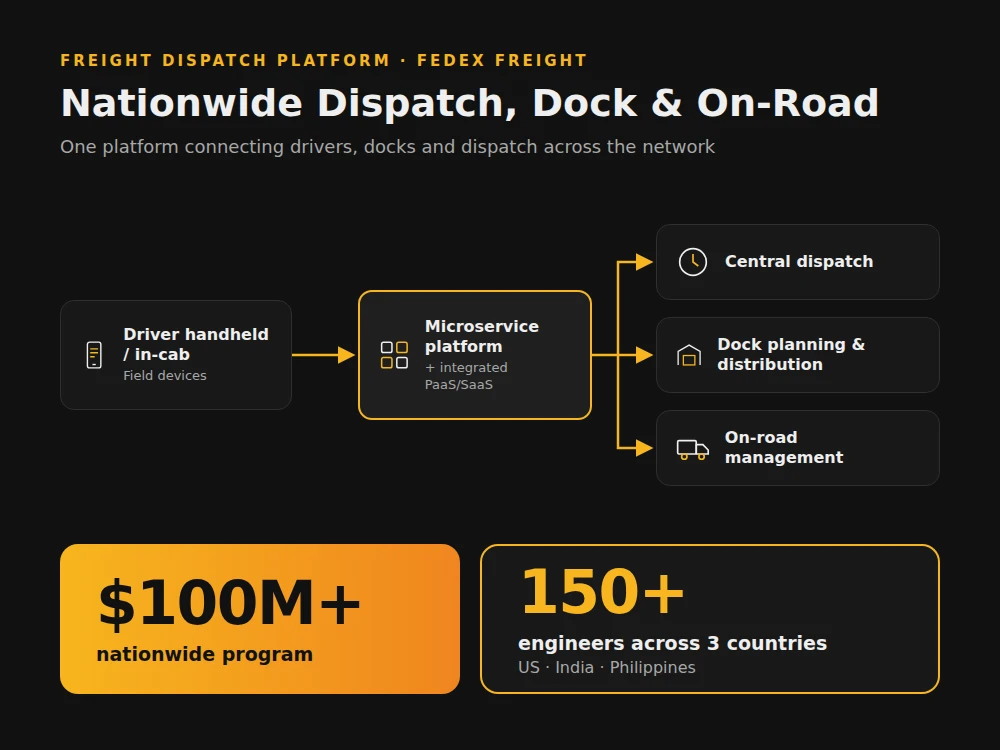Click the "Dock planning & distribution" label

pos(791,355)
